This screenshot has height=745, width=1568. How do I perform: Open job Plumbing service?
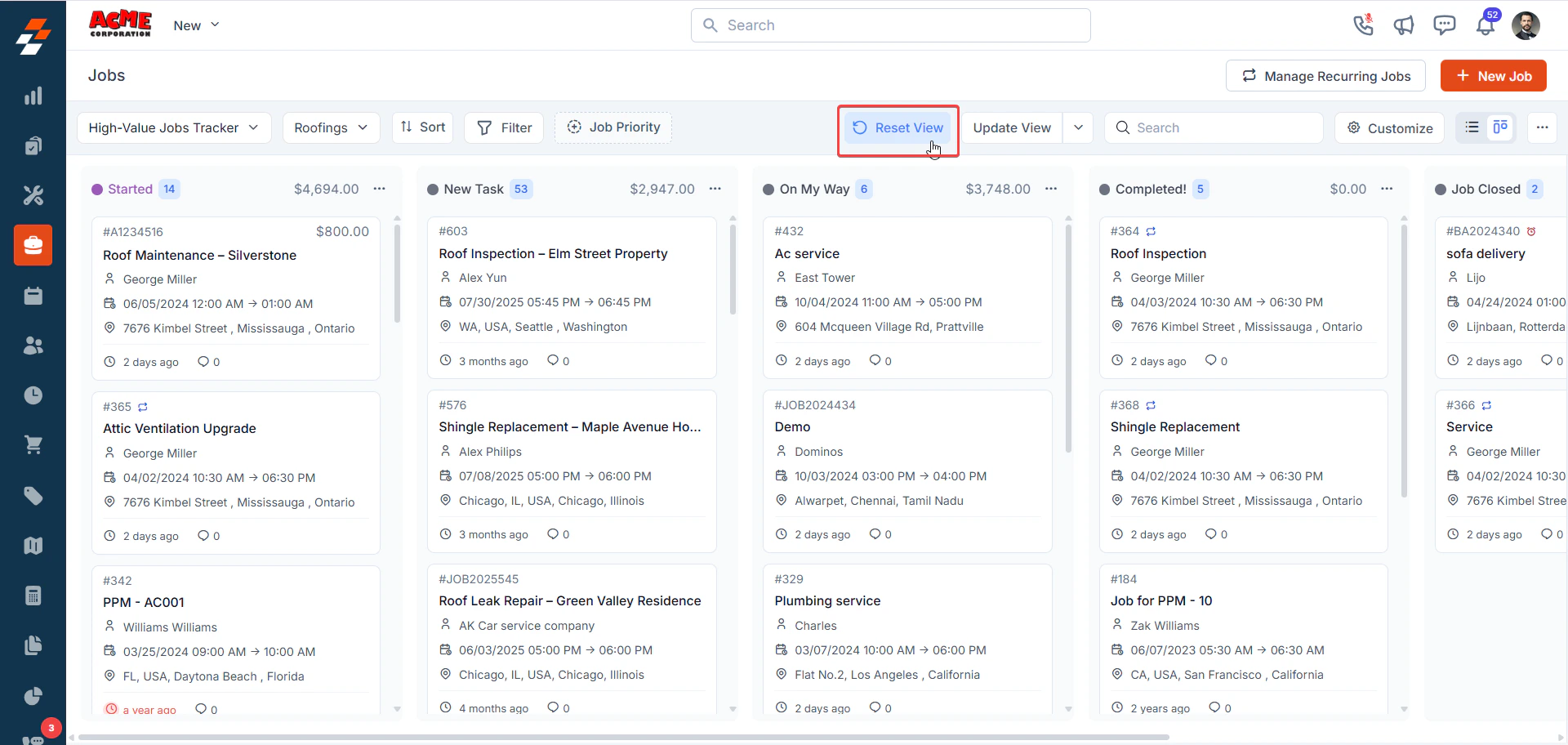[827, 601]
